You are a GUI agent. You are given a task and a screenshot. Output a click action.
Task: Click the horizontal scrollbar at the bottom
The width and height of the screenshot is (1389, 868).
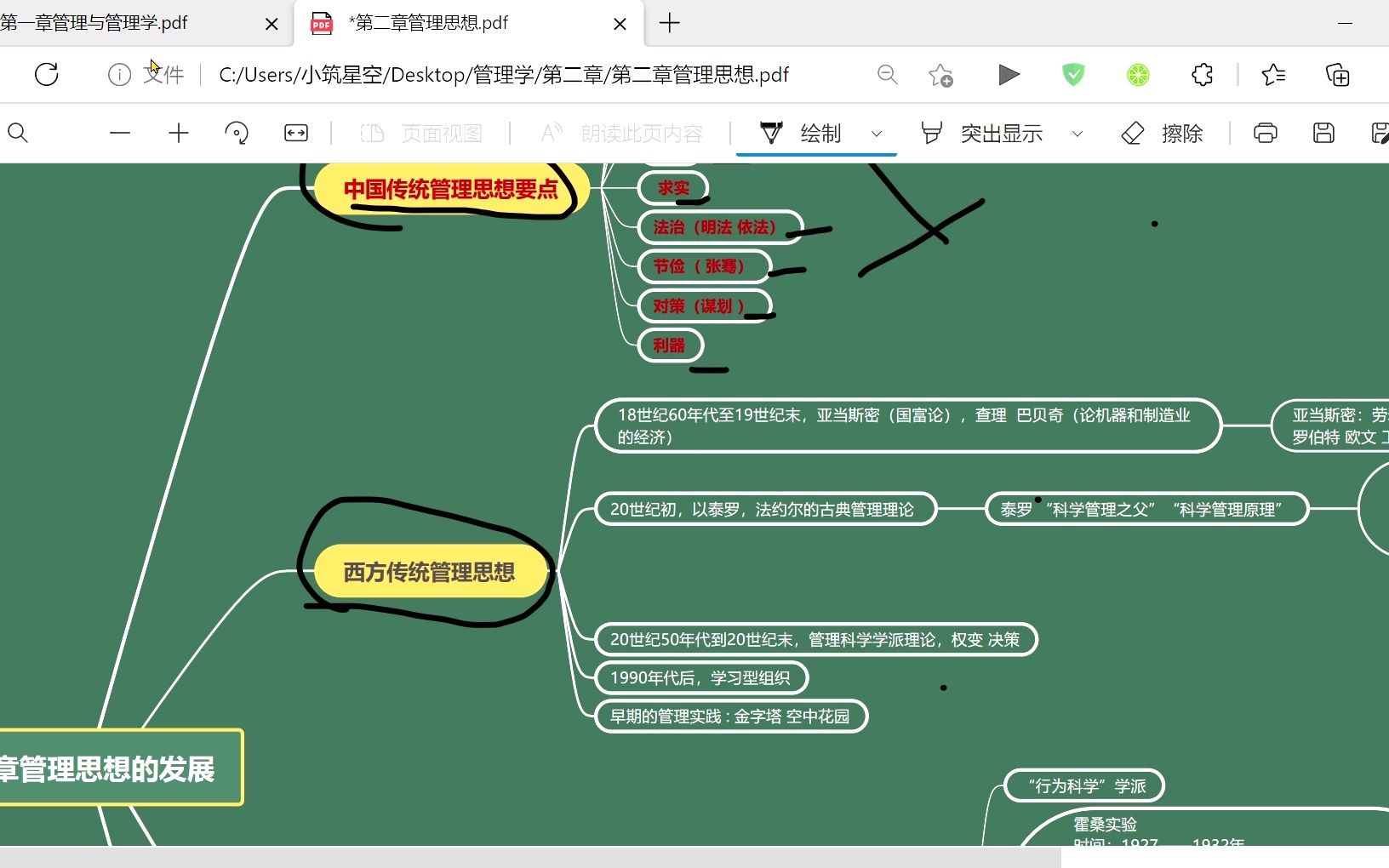(x=530, y=857)
